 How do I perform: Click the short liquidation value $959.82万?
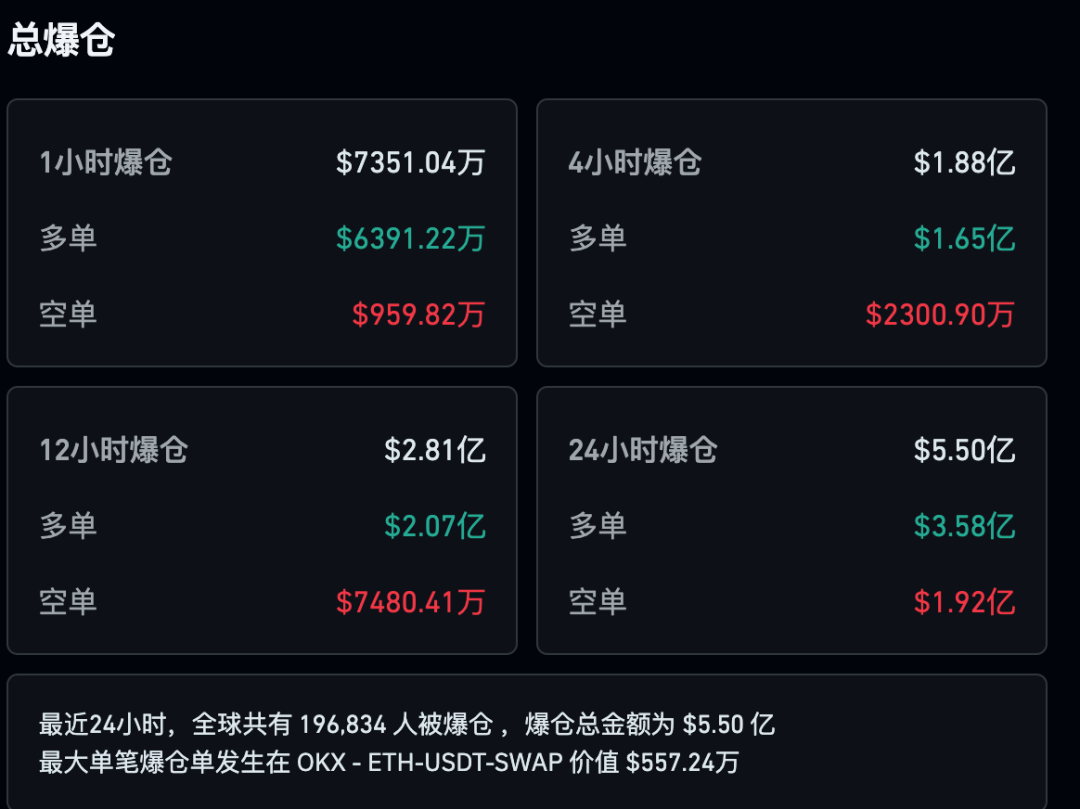tap(418, 314)
